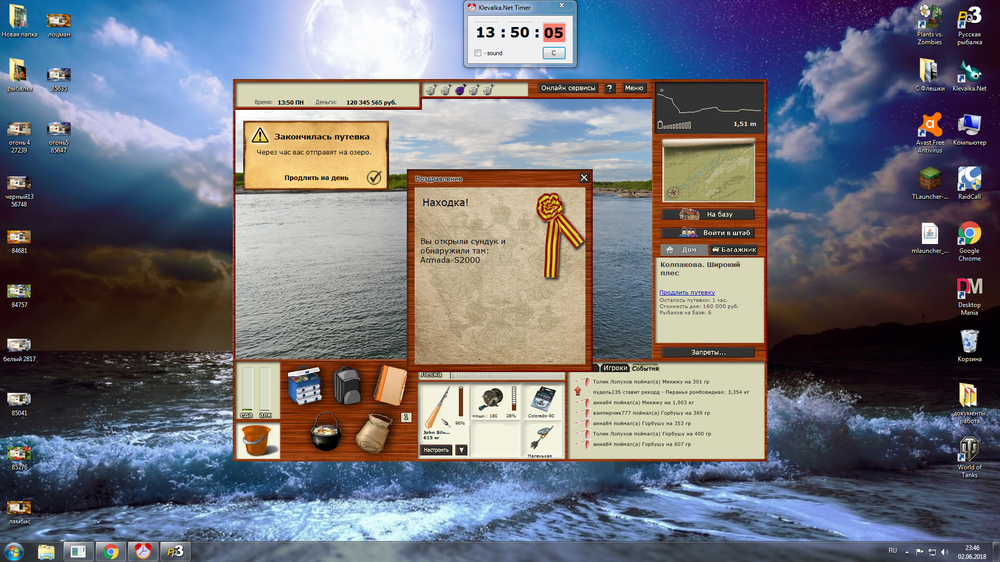Switch to the Игроки tab
The width and height of the screenshot is (1000, 562).
[x=615, y=369]
